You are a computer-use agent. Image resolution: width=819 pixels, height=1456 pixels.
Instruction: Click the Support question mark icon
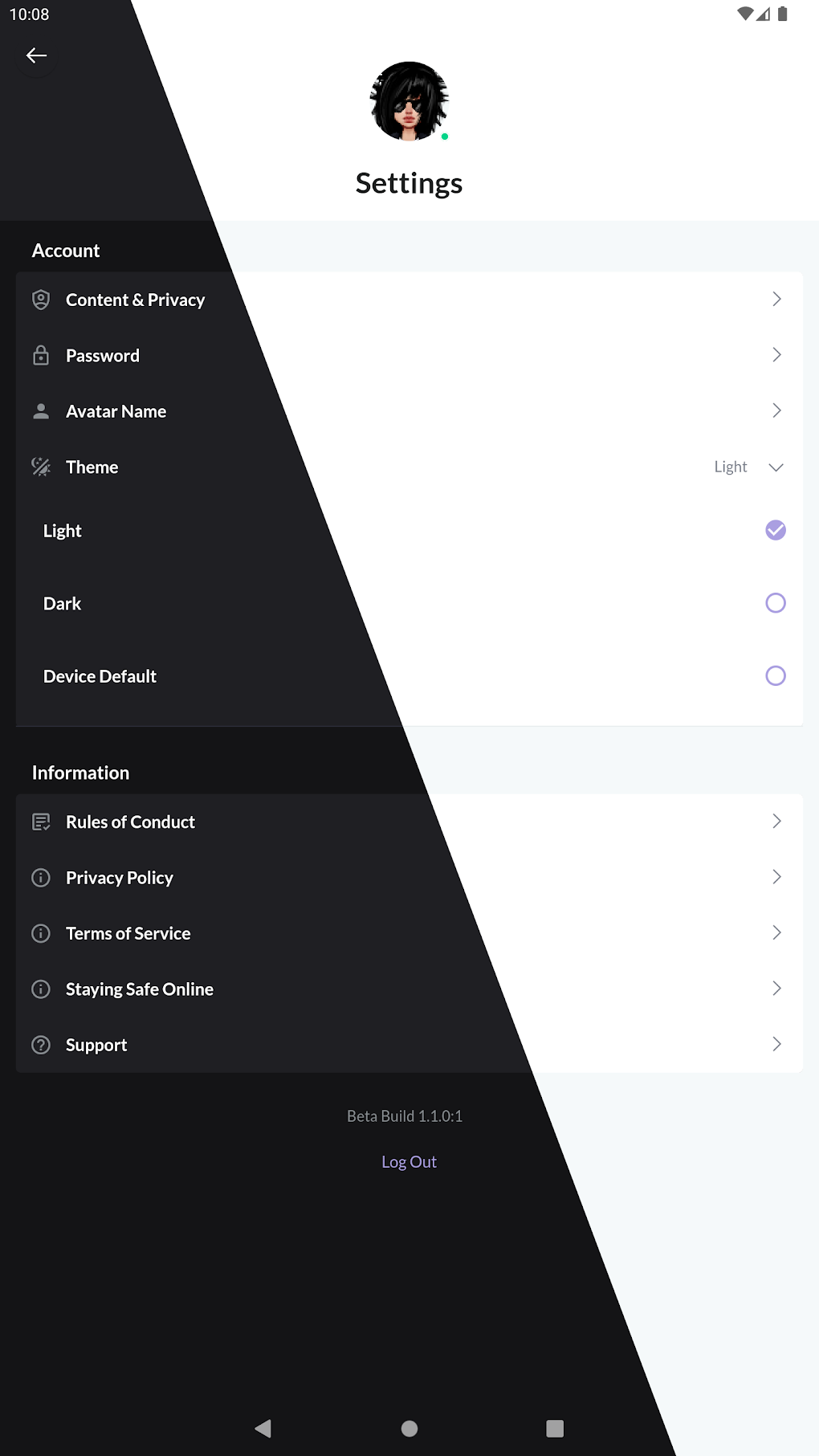pos(41,1045)
